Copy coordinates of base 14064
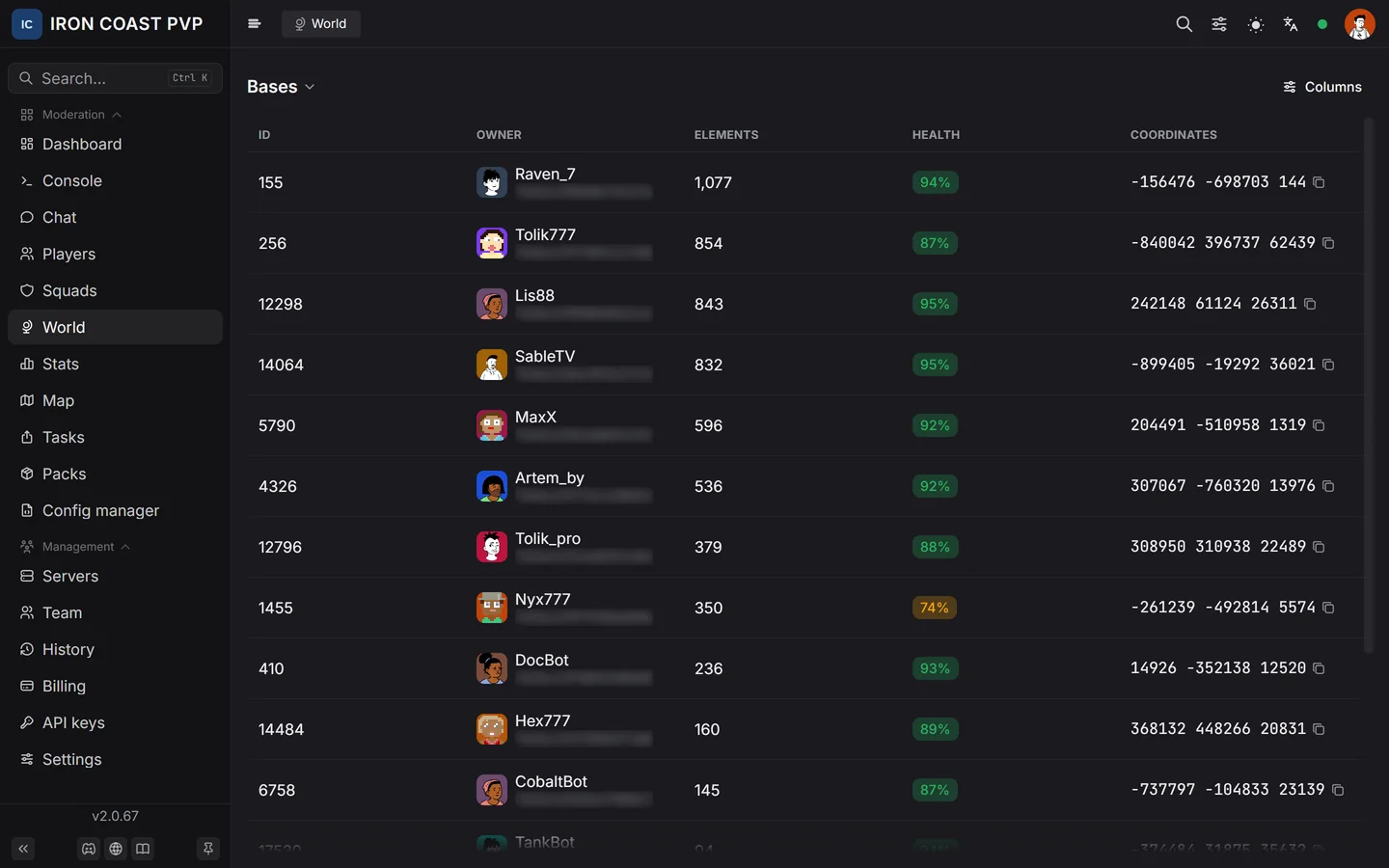This screenshot has width=1389, height=868. pos(1328,365)
